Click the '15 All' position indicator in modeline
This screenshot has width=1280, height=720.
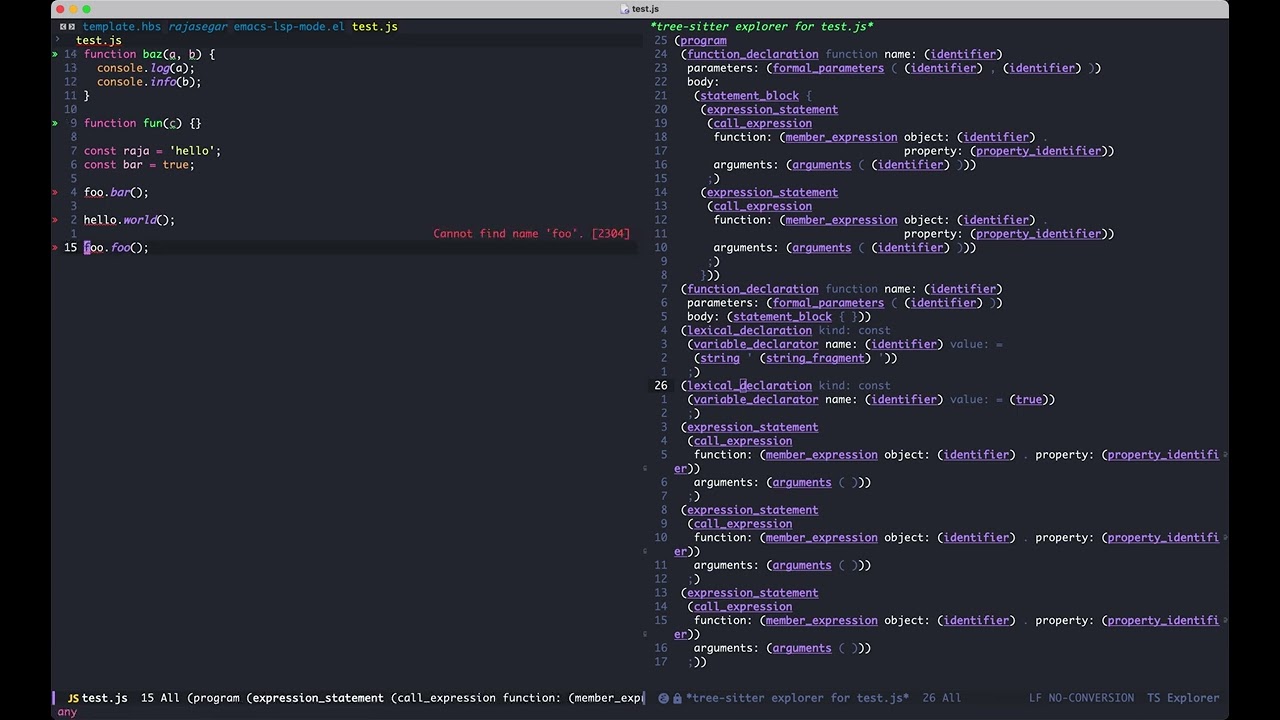click(x=160, y=698)
